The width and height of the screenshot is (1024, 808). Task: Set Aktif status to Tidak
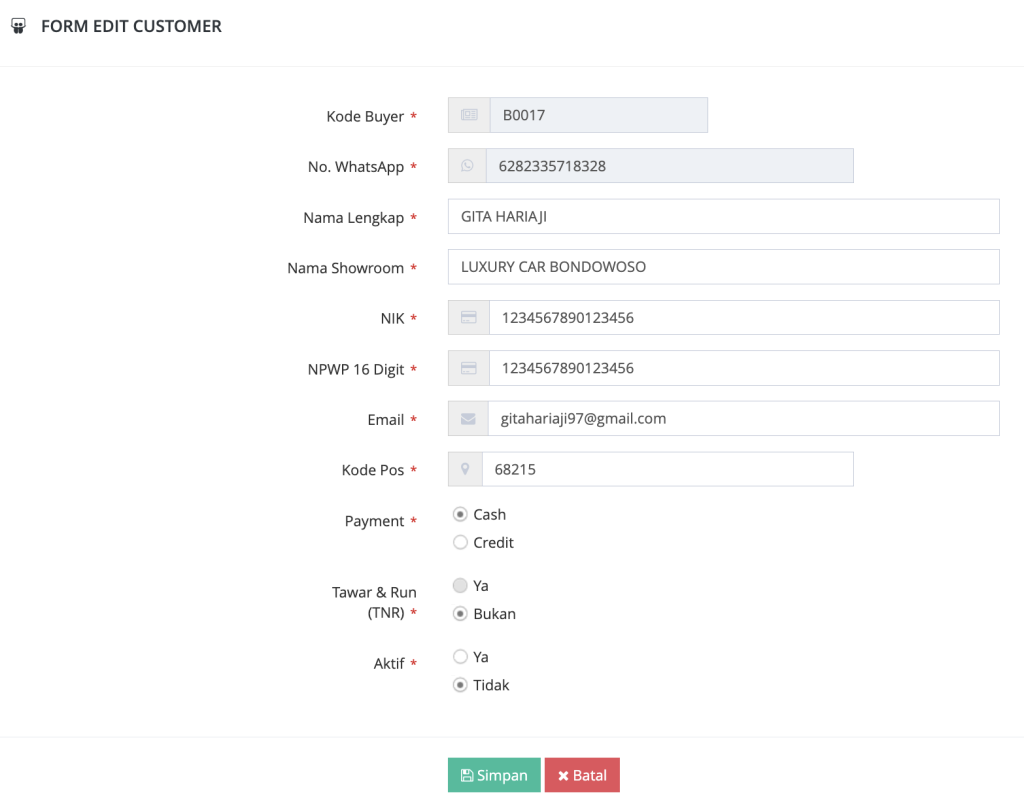[460, 685]
